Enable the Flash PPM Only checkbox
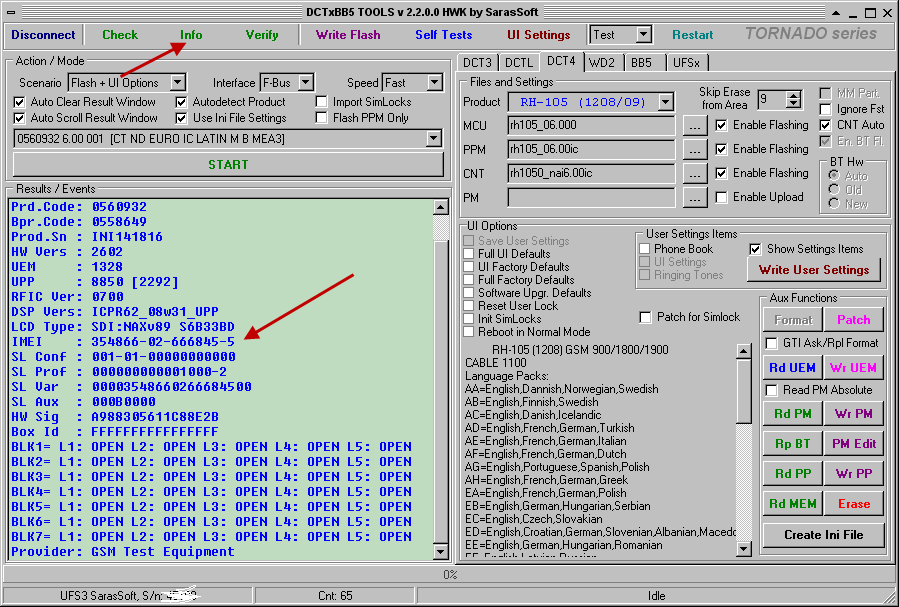899x607 pixels. coord(322,118)
